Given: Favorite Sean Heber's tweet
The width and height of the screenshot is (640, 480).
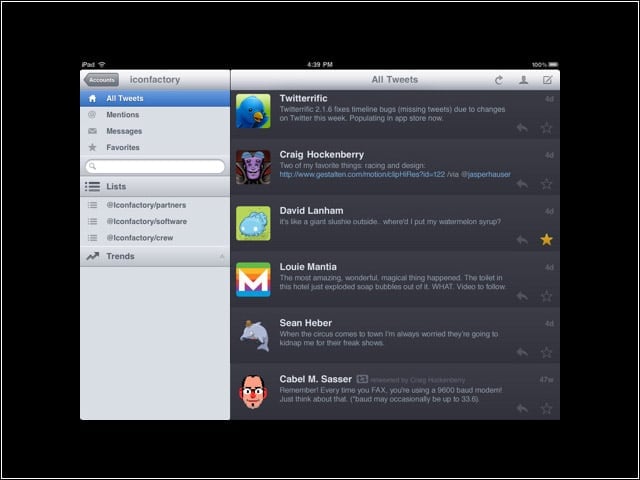Looking at the screenshot, I should pos(546,352).
